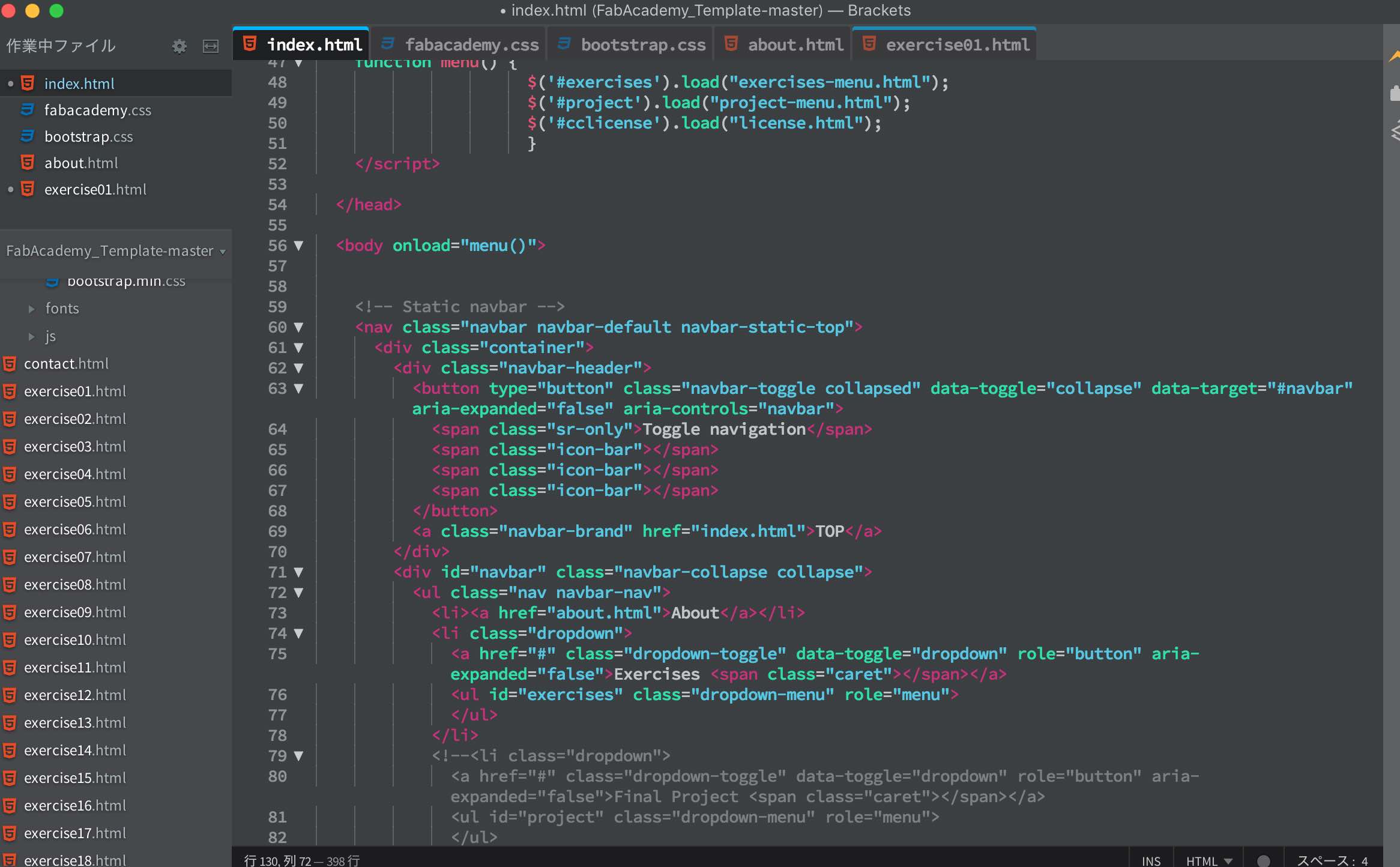The width and height of the screenshot is (1400, 867).
Task: Open exercise15.html from the file tree
Action: (x=75, y=778)
